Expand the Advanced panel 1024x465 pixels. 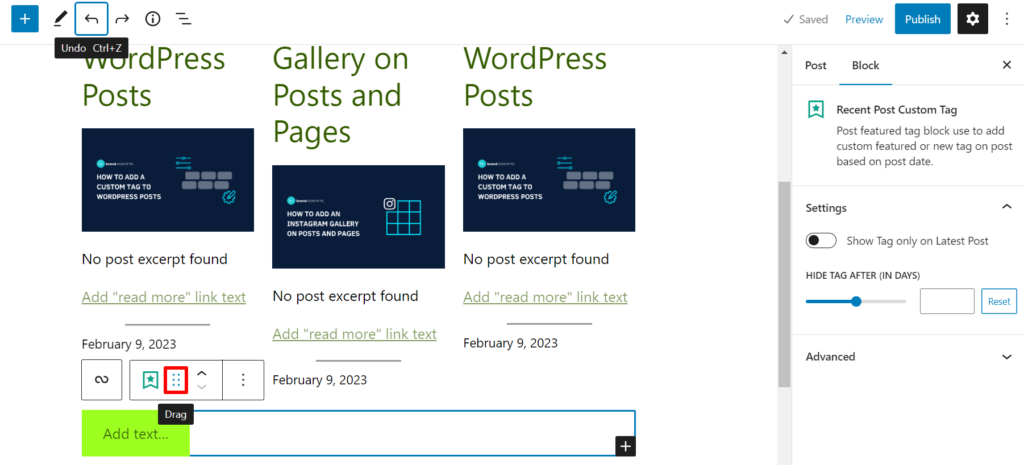(x=1006, y=357)
